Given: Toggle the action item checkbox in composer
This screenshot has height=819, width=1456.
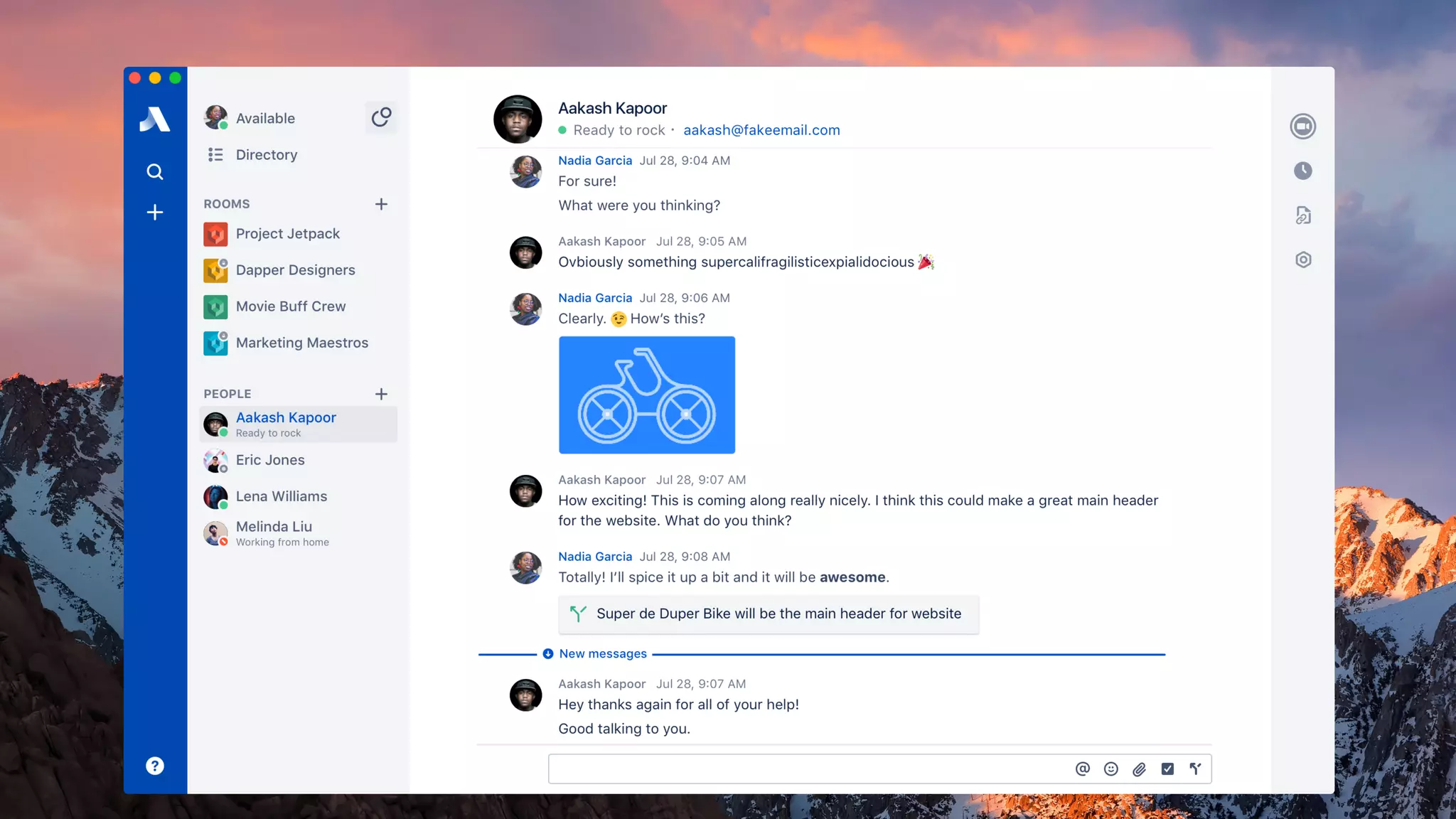Looking at the screenshot, I should click(1167, 769).
